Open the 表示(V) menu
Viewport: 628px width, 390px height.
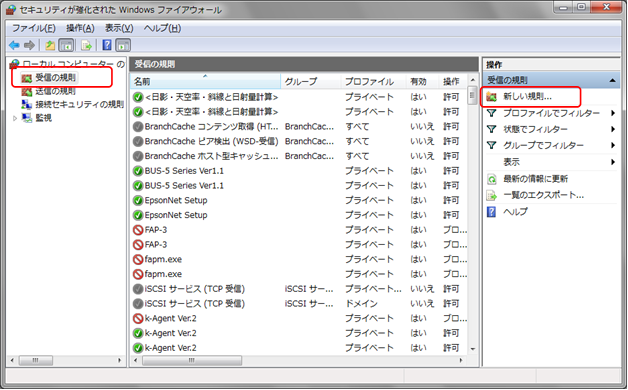119,28
